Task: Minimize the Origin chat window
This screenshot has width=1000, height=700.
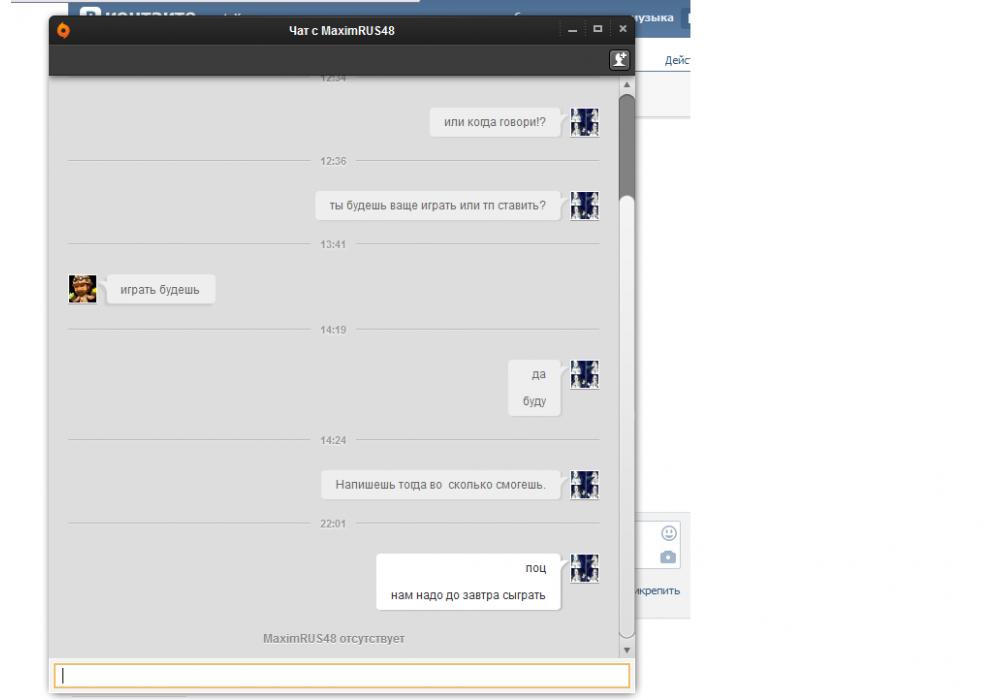Action: [573, 29]
